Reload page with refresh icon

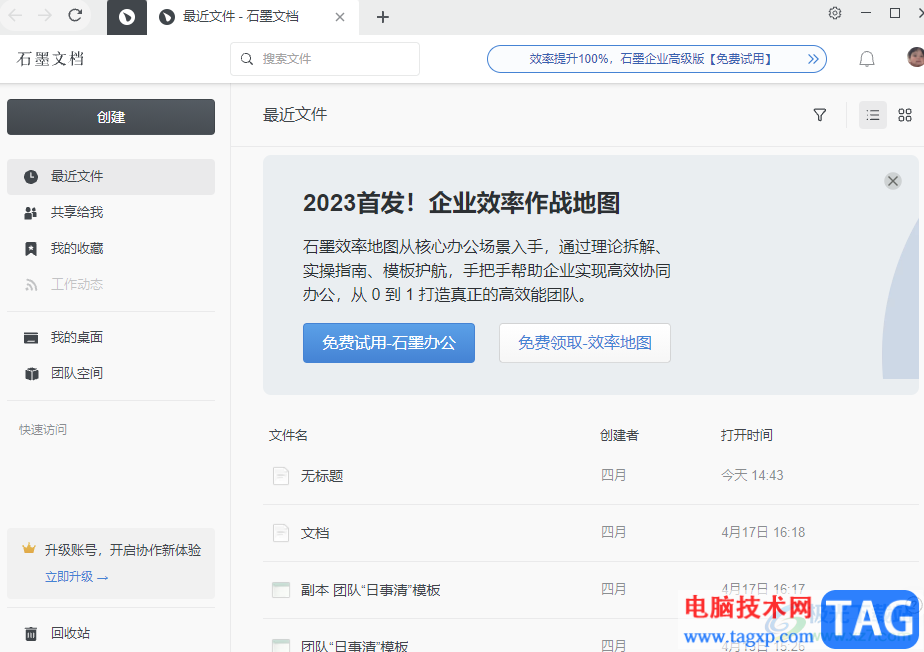[x=75, y=15]
